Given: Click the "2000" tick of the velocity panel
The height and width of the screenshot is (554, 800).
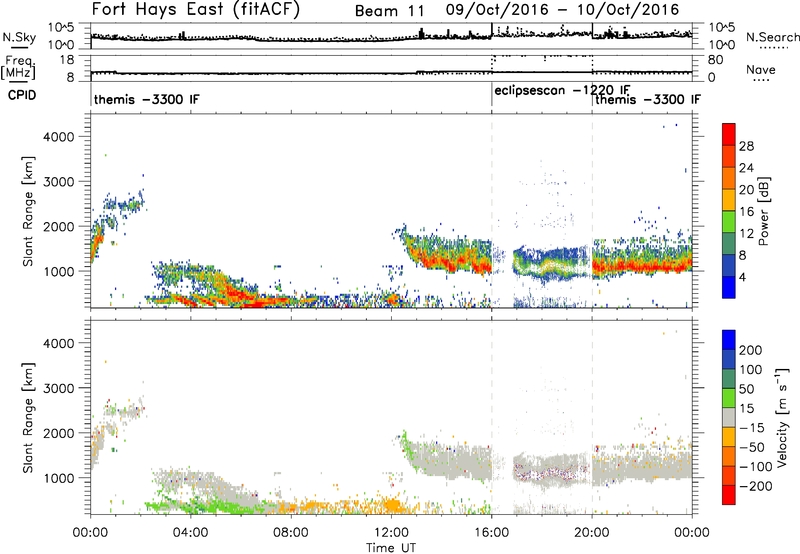Looking at the screenshot, I should click(x=58, y=433).
